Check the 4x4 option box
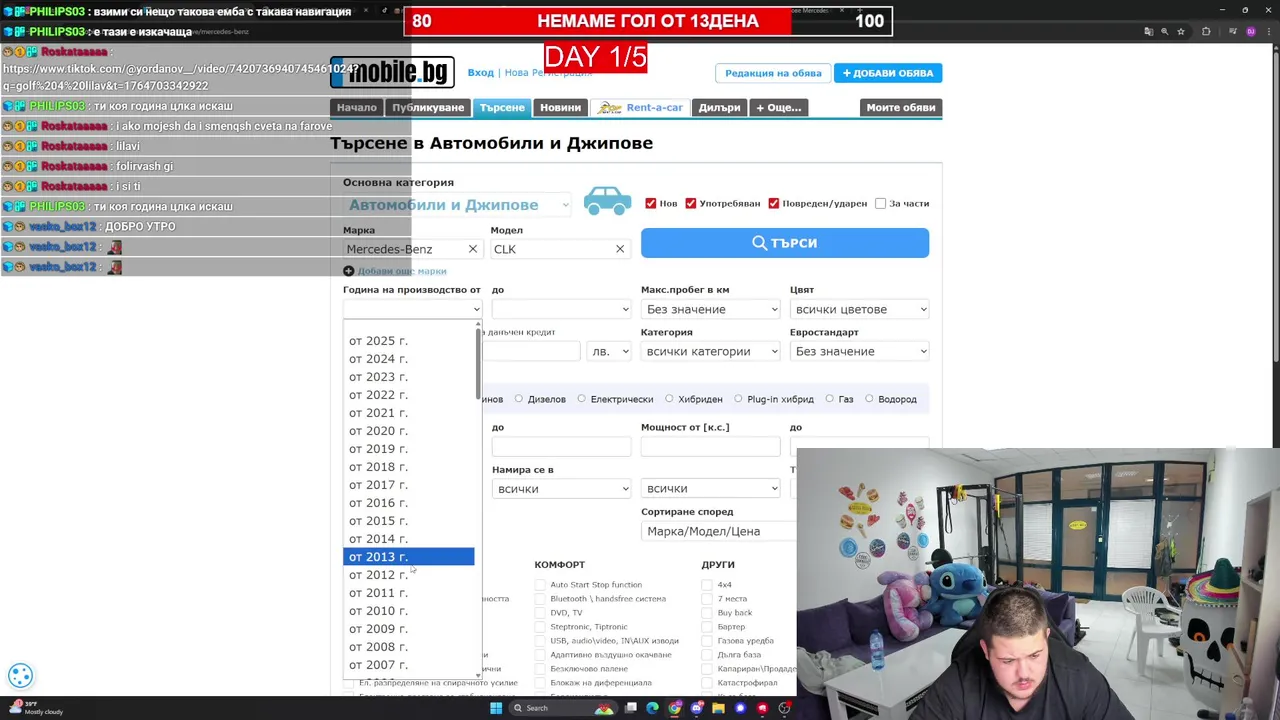The height and width of the screenshot is (720, 1280). point(708,585)
